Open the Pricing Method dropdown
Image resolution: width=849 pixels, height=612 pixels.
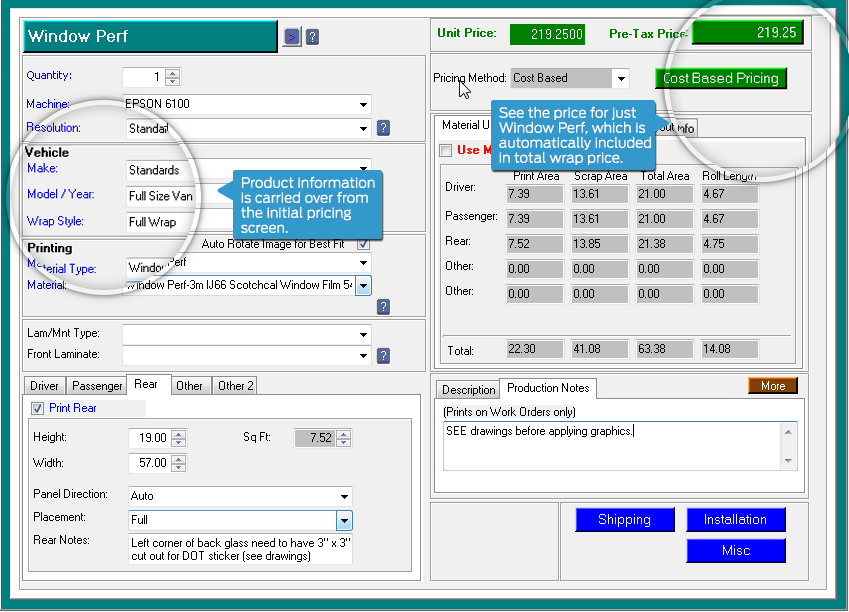tap(622, 78)
